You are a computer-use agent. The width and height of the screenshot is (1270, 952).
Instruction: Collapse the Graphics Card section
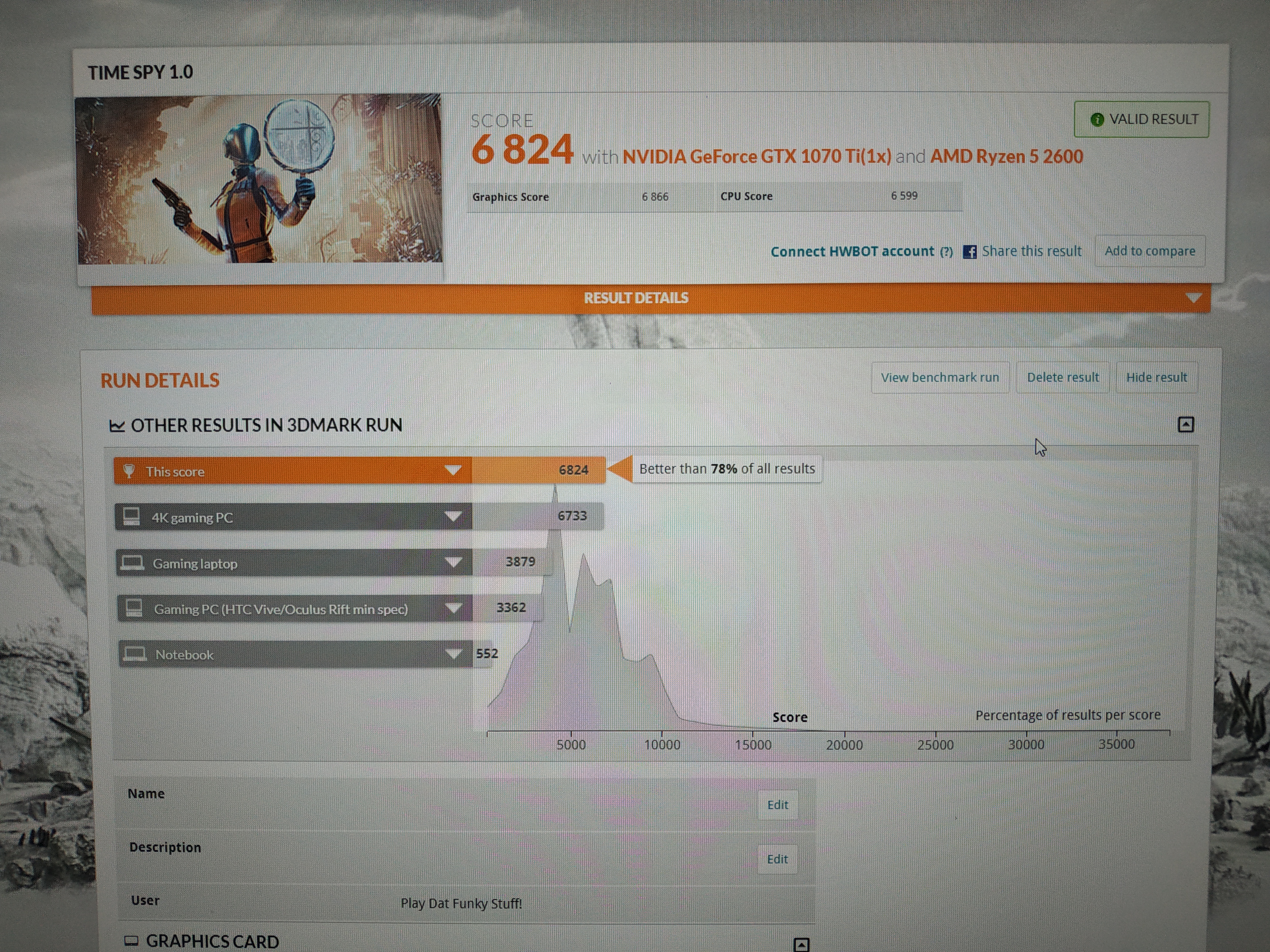[x=801, y=944]
